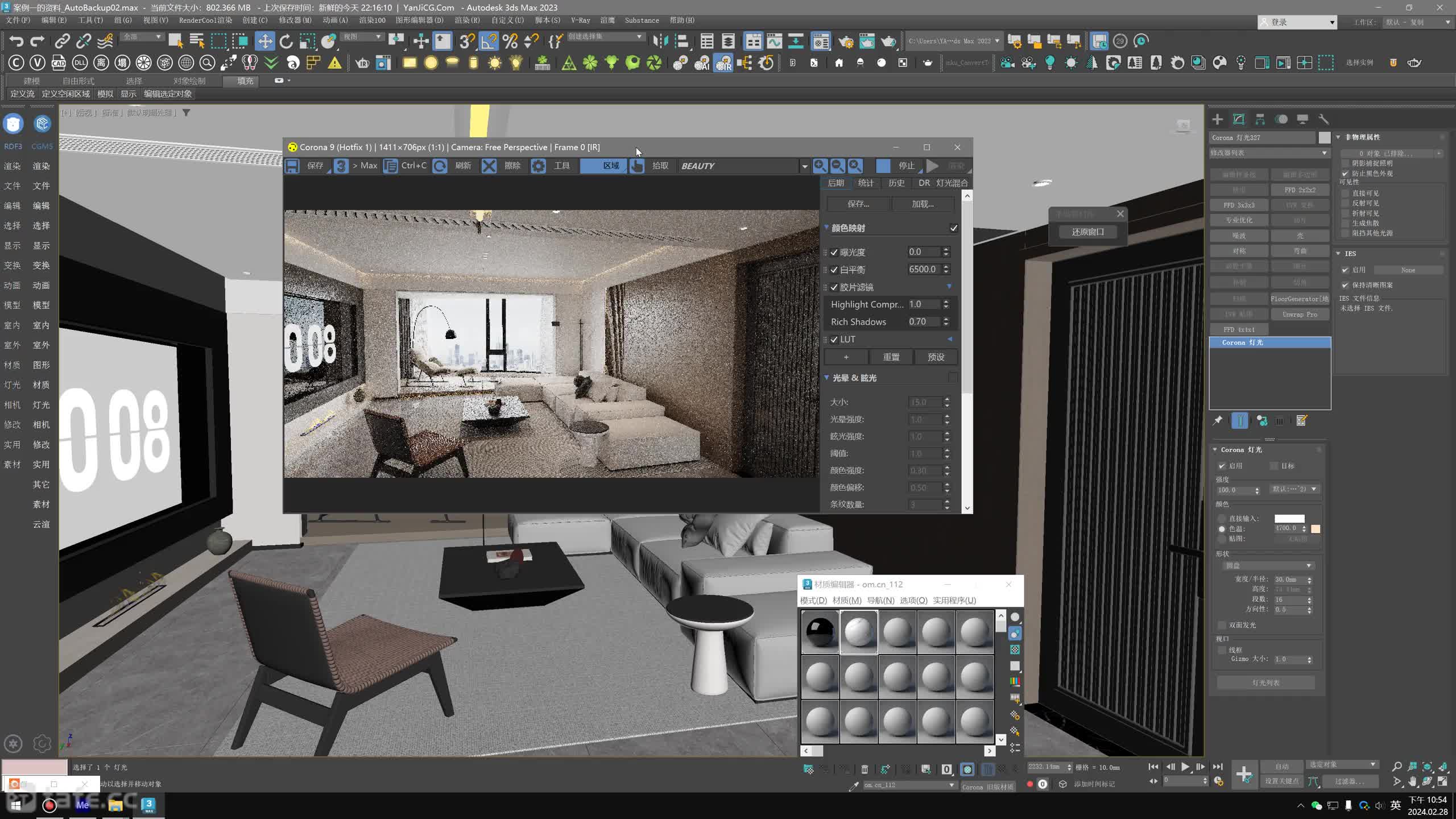Click the pin stack icon below modifier list

pos(1218,420)
